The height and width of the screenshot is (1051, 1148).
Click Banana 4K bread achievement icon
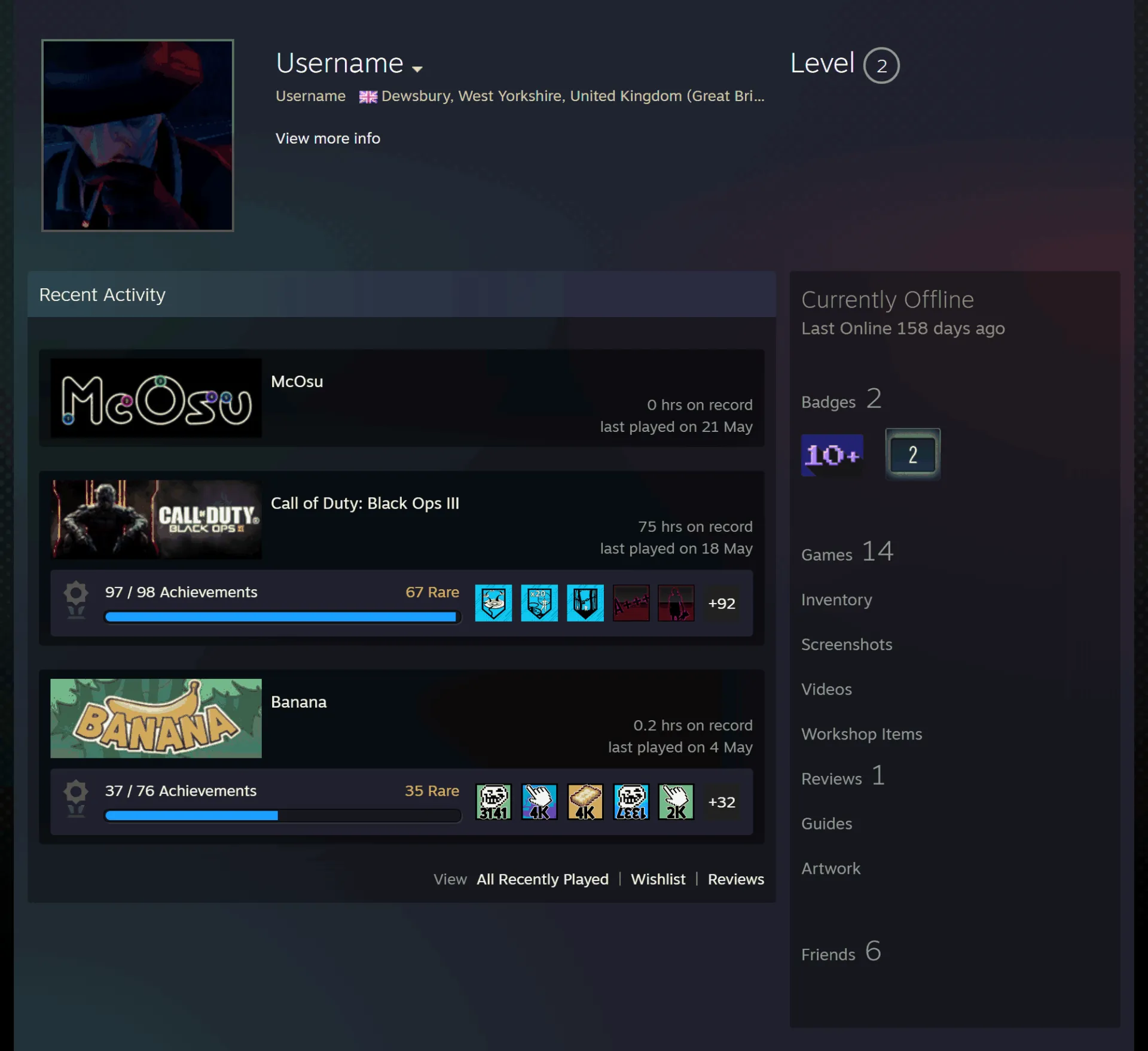(585, 802)
